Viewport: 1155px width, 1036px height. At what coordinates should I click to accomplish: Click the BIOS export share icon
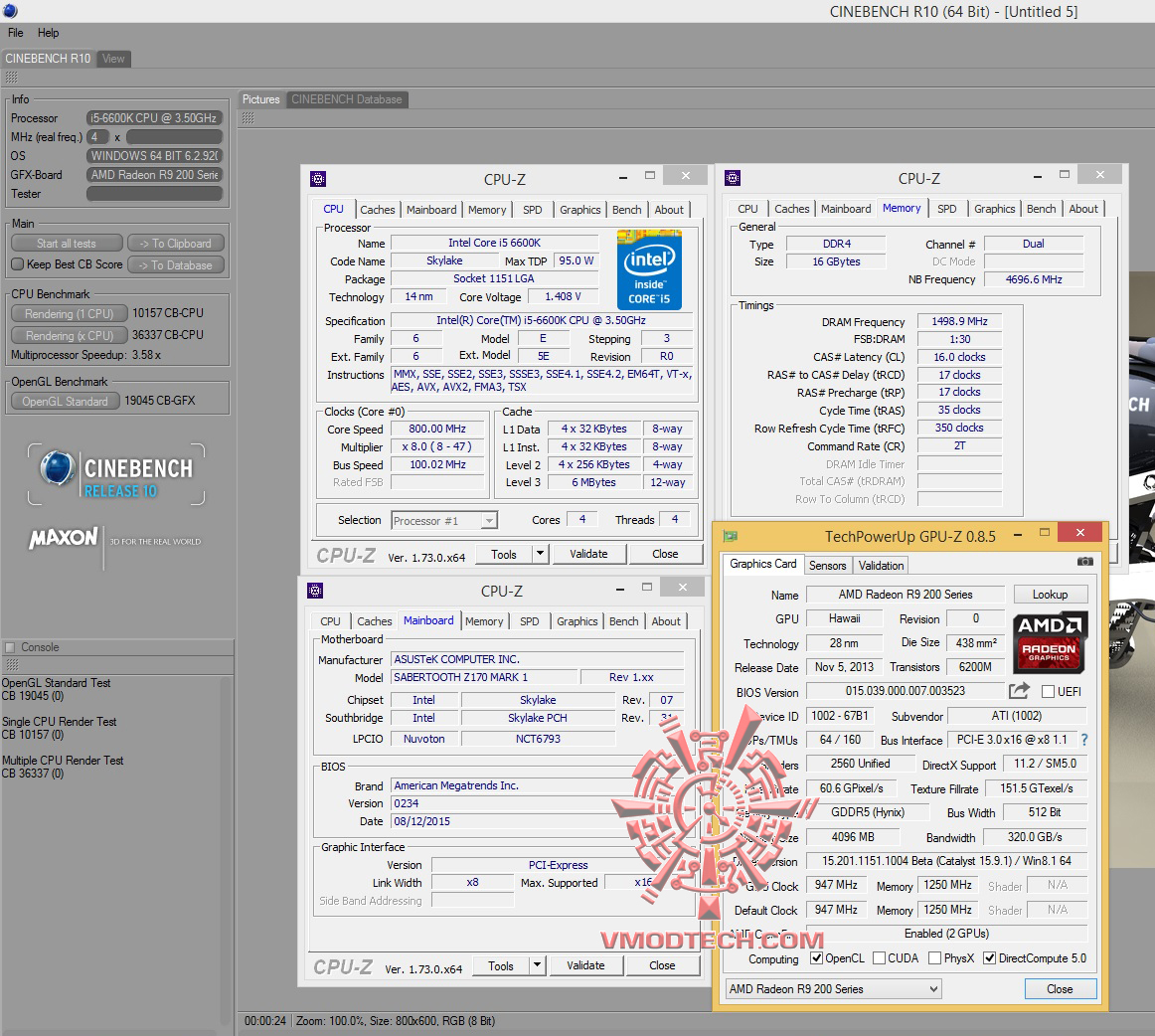pyautogui.click(x=1019, y=691)
